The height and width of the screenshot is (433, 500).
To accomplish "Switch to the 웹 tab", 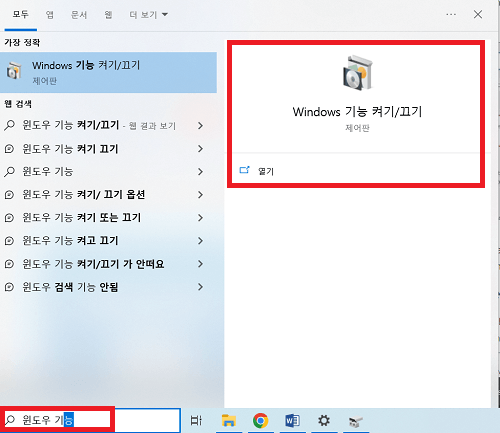I will tap(108, 15).
